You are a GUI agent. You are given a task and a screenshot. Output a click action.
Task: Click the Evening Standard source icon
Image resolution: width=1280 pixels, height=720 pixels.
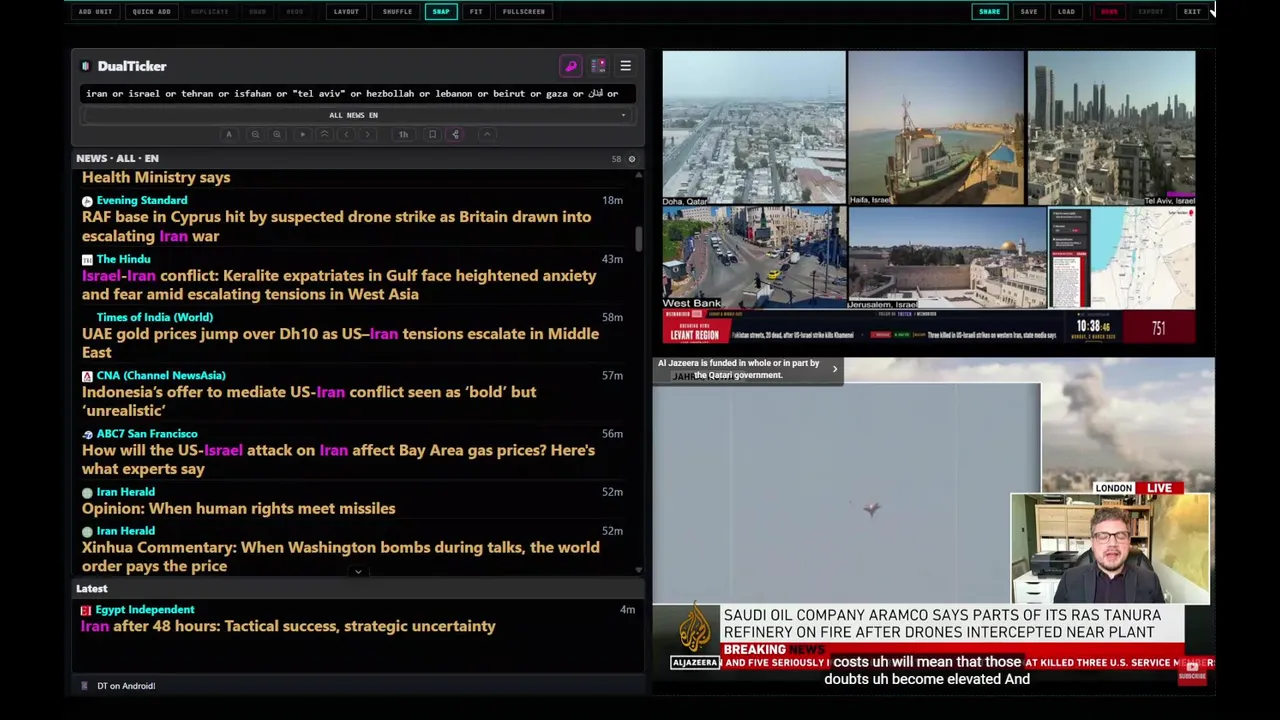[87, 201]
